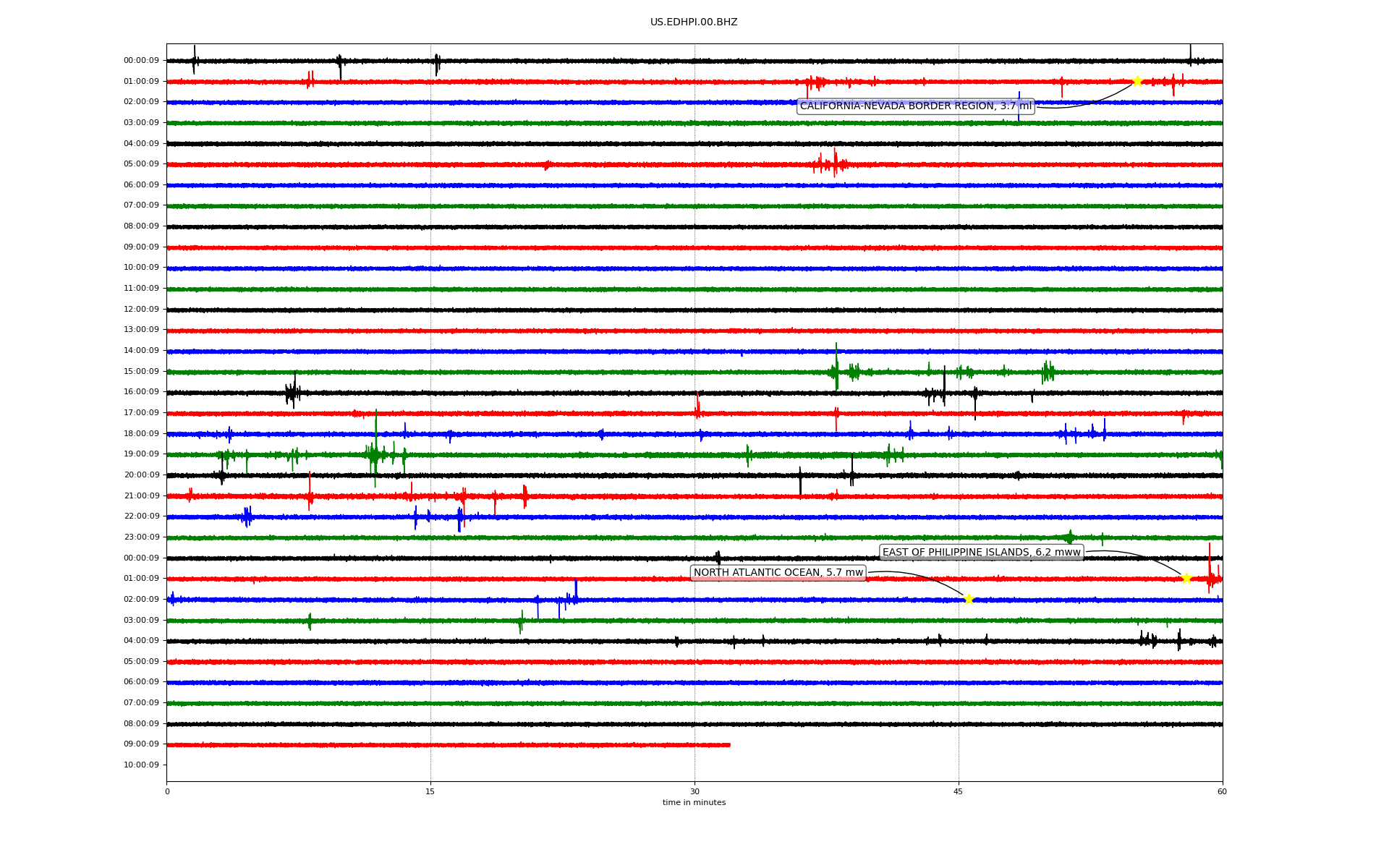Screen dimensions: 1389x868
Task: Click the yellow star for the North Atlantic event
Action: coord(969,599)
